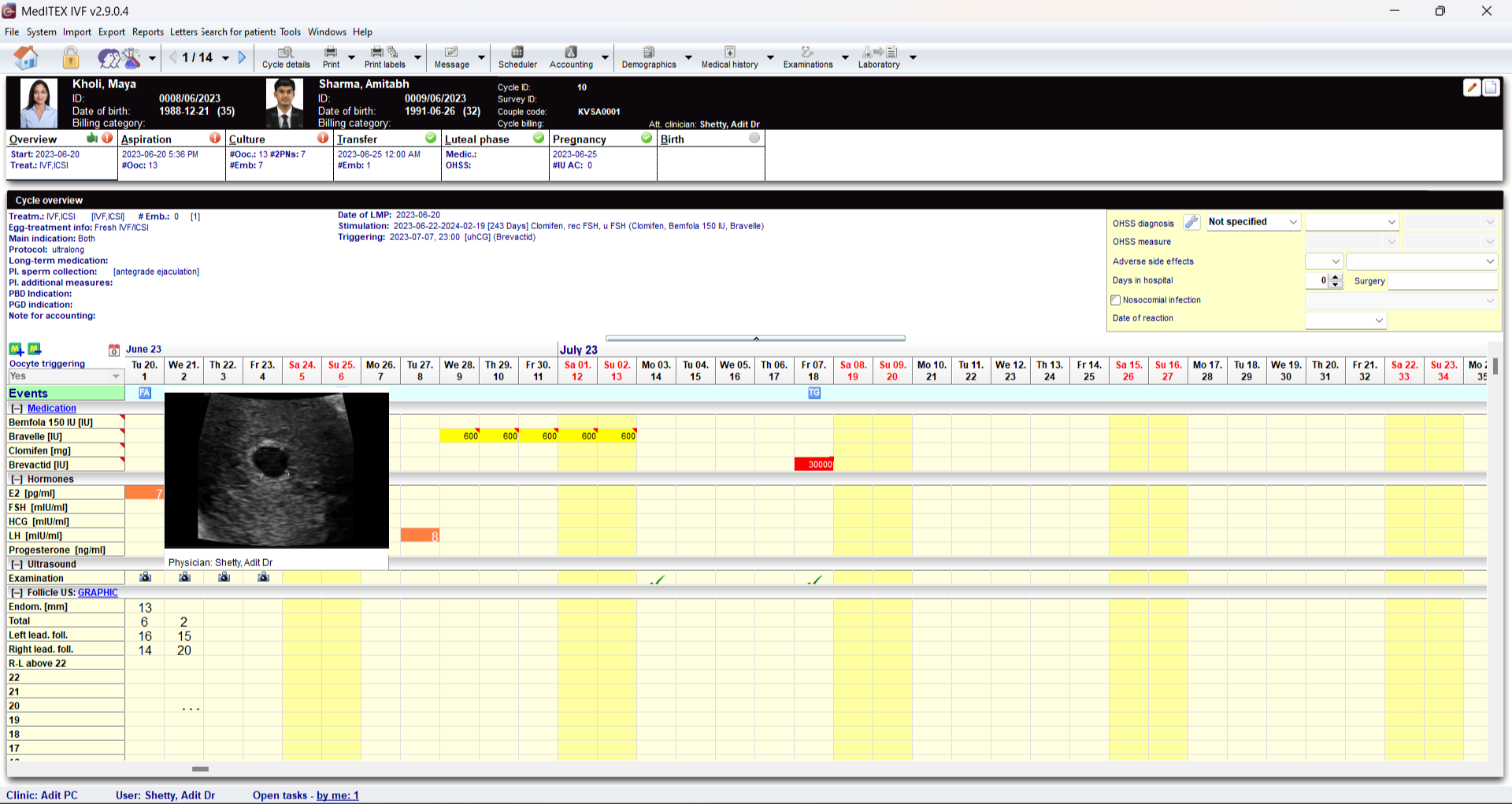Increase Days in hospital with the up arrow
The width and height of the screenshot is (1512, 804).
pyautogui.click(x=1335, y=277)
